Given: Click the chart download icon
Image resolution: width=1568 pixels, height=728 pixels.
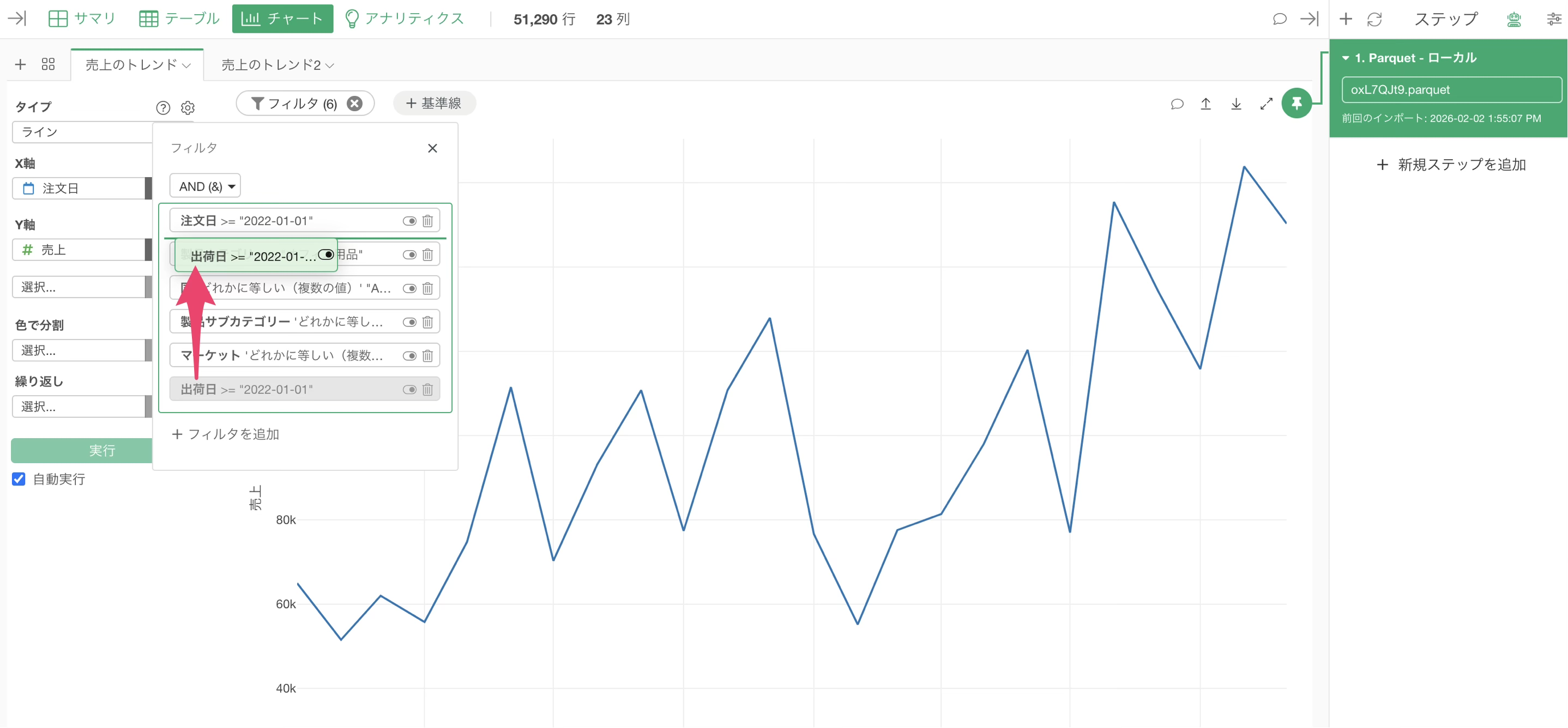Looking at the screenshot, I should pos(1235,104).
